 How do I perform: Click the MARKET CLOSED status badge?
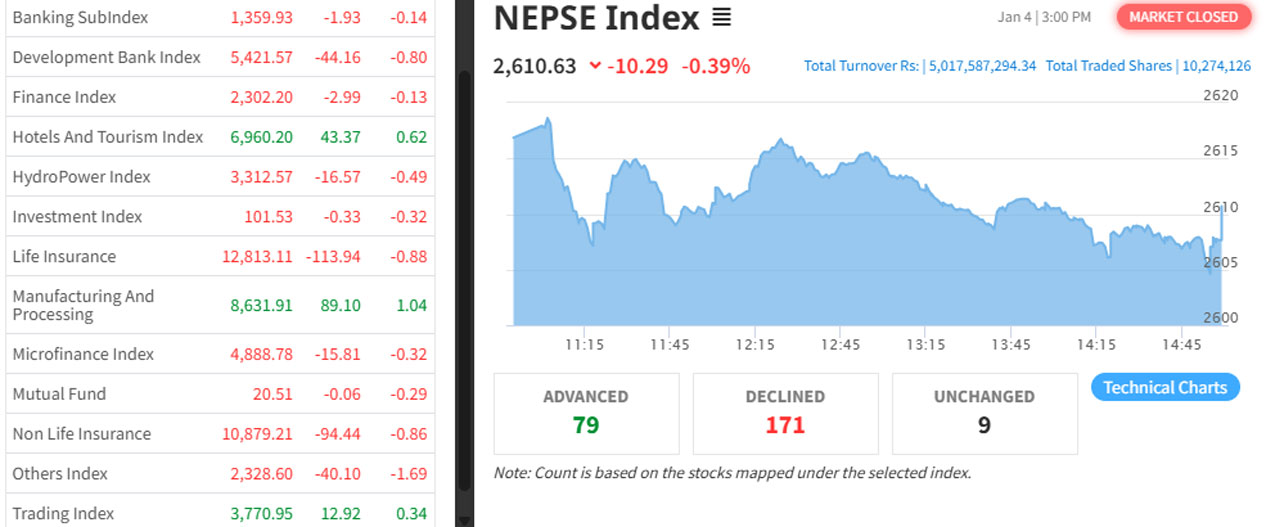(1183, 17)
